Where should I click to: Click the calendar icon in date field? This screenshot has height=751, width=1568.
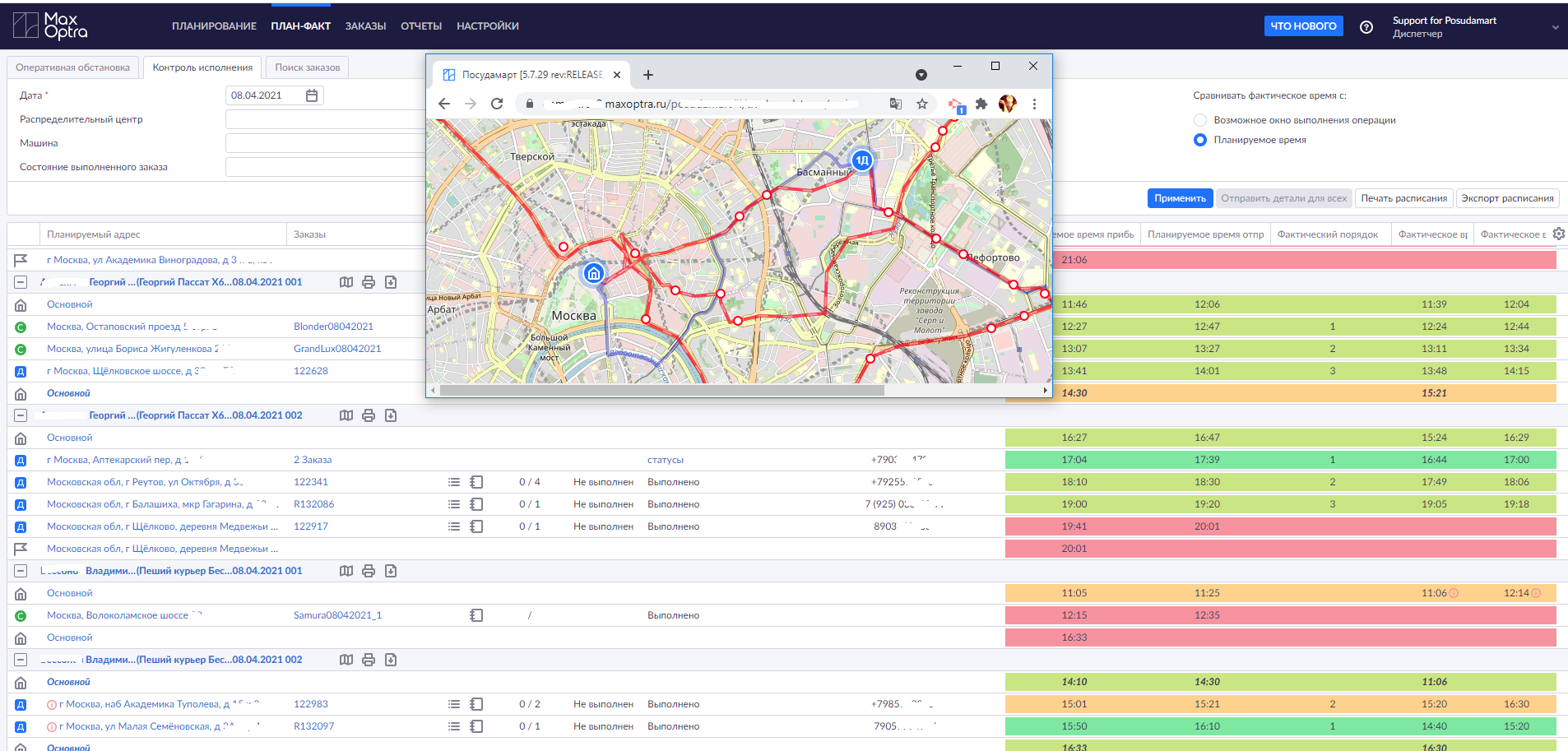(x=312, y=95)
